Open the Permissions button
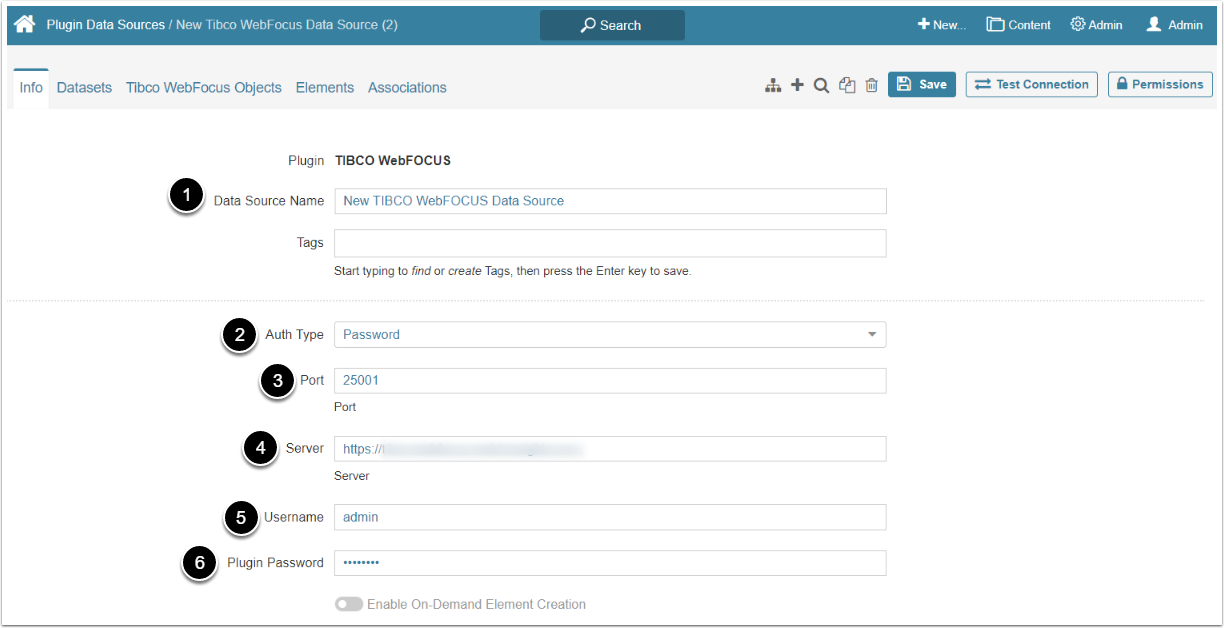 1160,85
